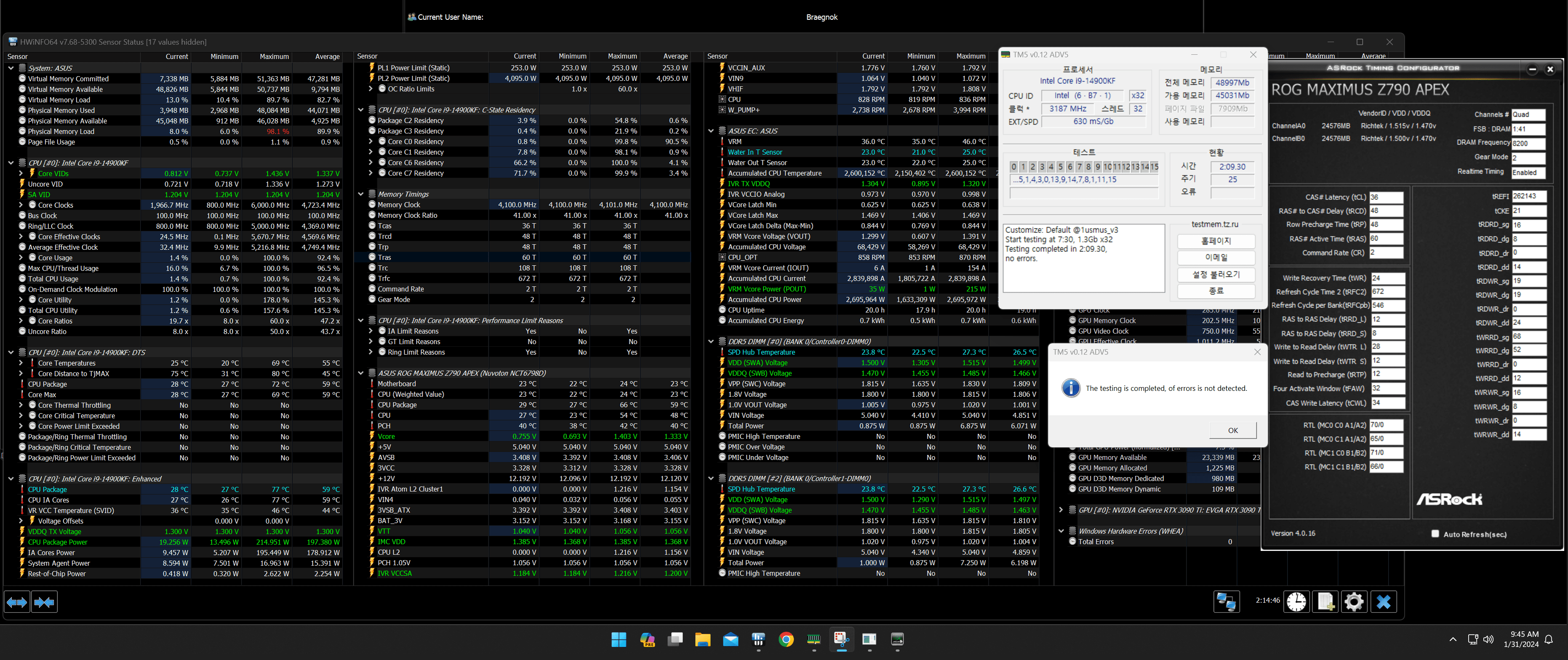Open Snipping Tool in taskbar
Image resolution: width=1568 pixels, height=660 pixels.
pos(841,639)
